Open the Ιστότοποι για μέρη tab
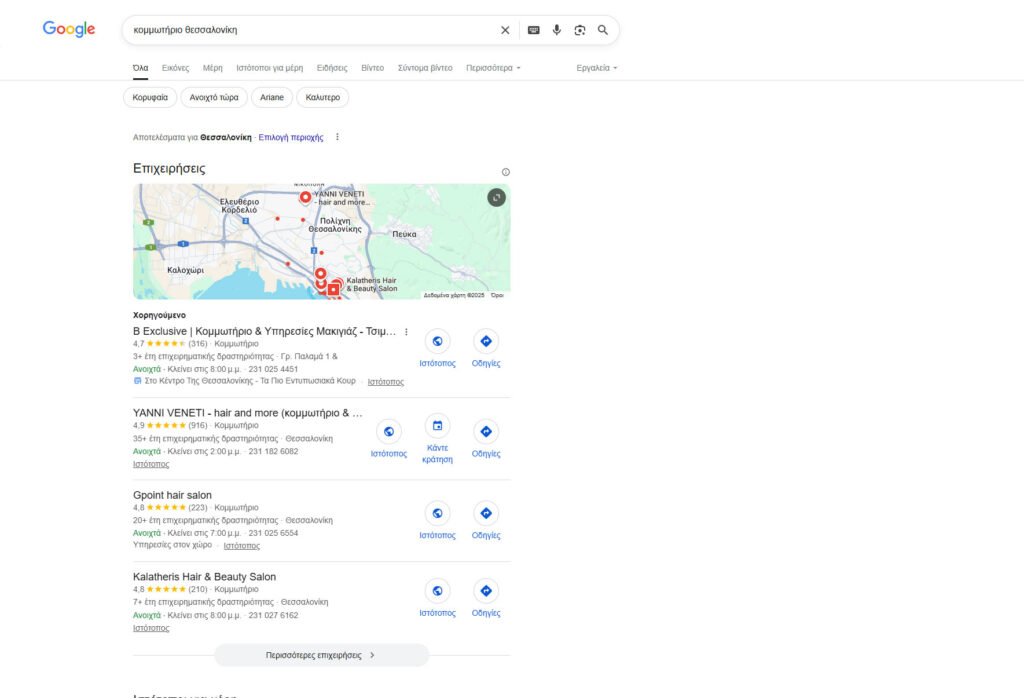 [270, 68]
